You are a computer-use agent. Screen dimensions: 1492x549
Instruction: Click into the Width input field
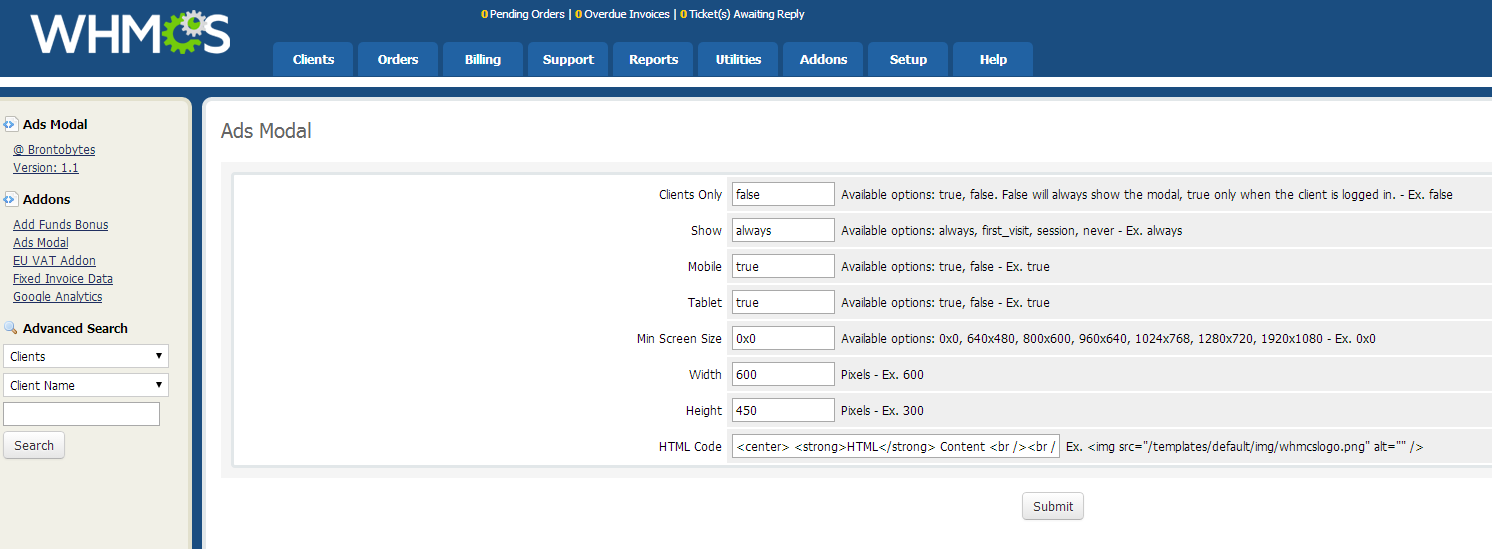(783, 375)
